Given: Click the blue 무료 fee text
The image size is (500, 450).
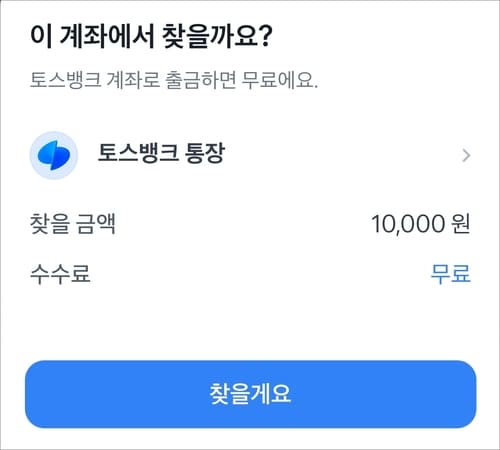Looking at the screenshot, I should coord(451,274).
